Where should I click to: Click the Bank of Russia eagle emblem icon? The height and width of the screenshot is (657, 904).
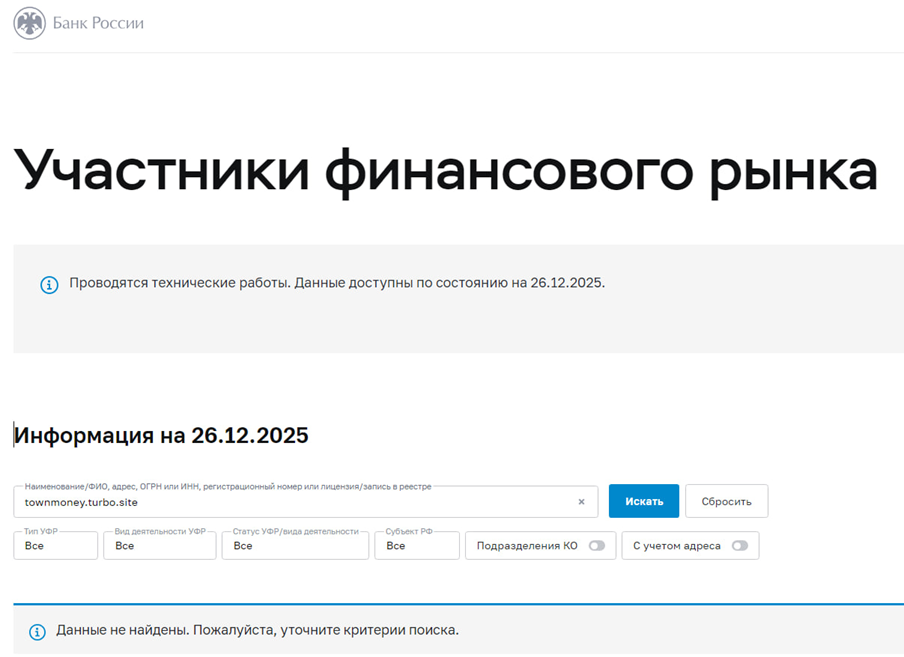point(31,22)
